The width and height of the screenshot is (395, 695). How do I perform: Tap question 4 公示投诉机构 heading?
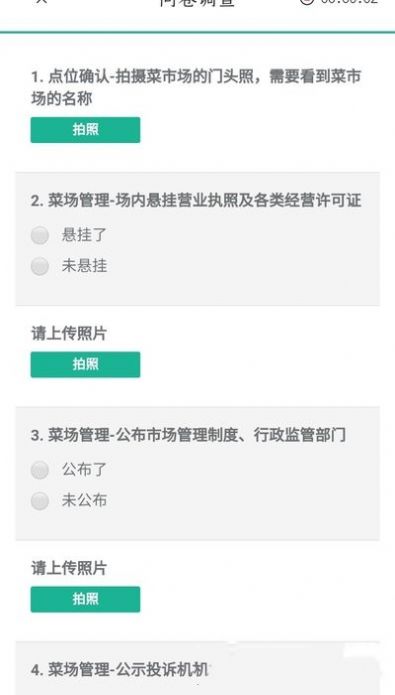point(120,670)
